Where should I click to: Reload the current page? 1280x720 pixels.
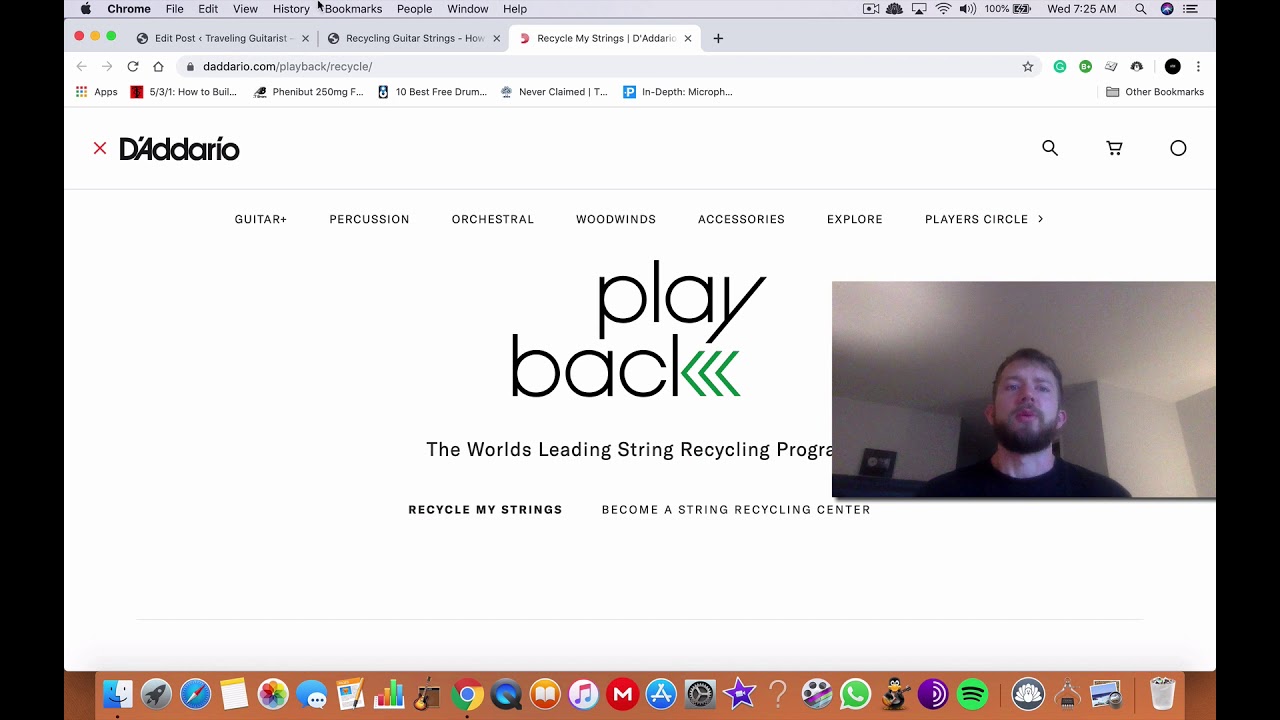coord(132,66)
